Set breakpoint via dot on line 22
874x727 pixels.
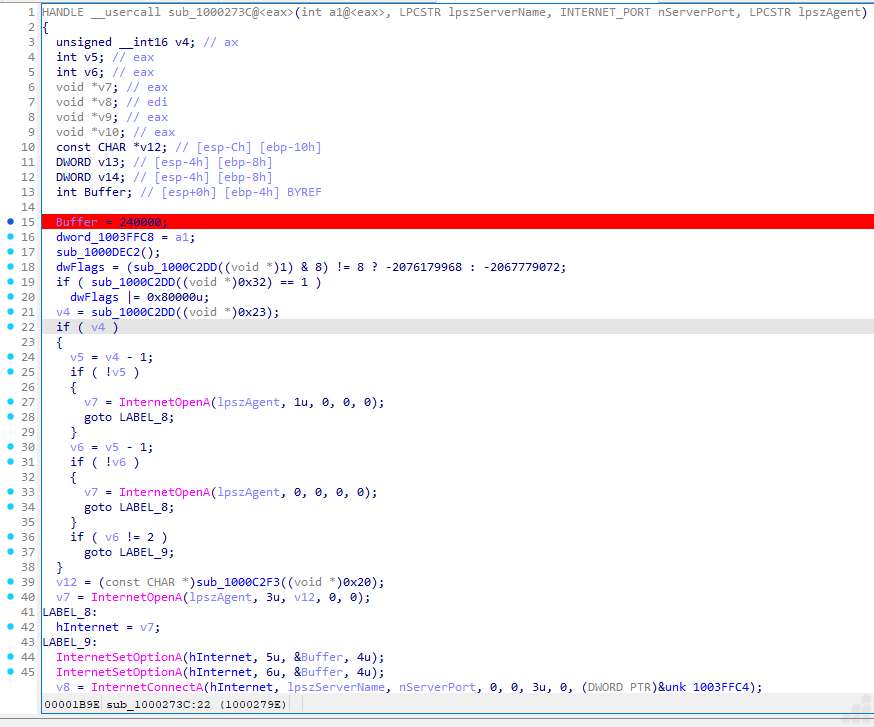point(10,327)
